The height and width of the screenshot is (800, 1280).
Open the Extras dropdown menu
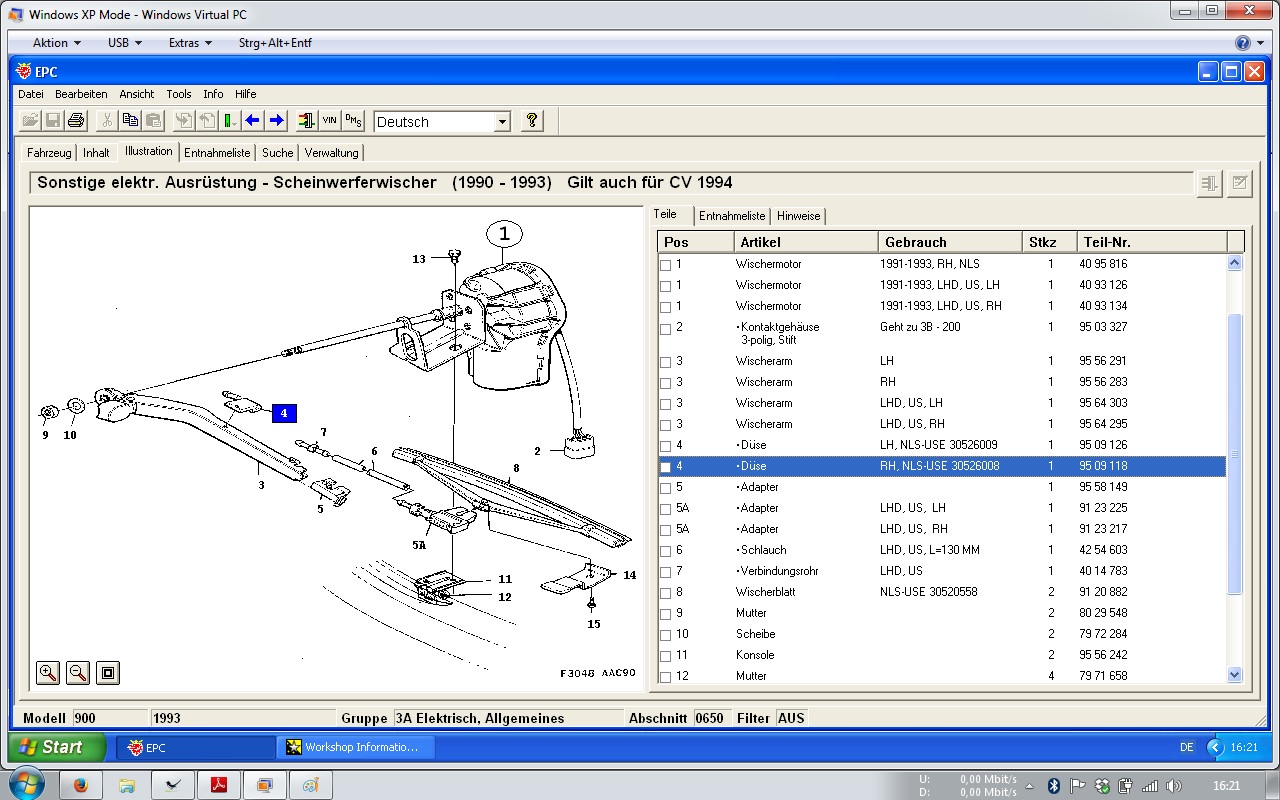tap(190, 43)
